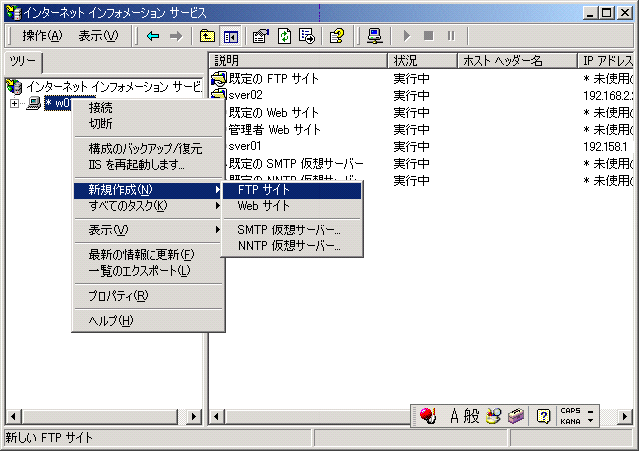
Task: Open the Properties toolbar icon
Action: pyautogui.click(x=261, y=36)
